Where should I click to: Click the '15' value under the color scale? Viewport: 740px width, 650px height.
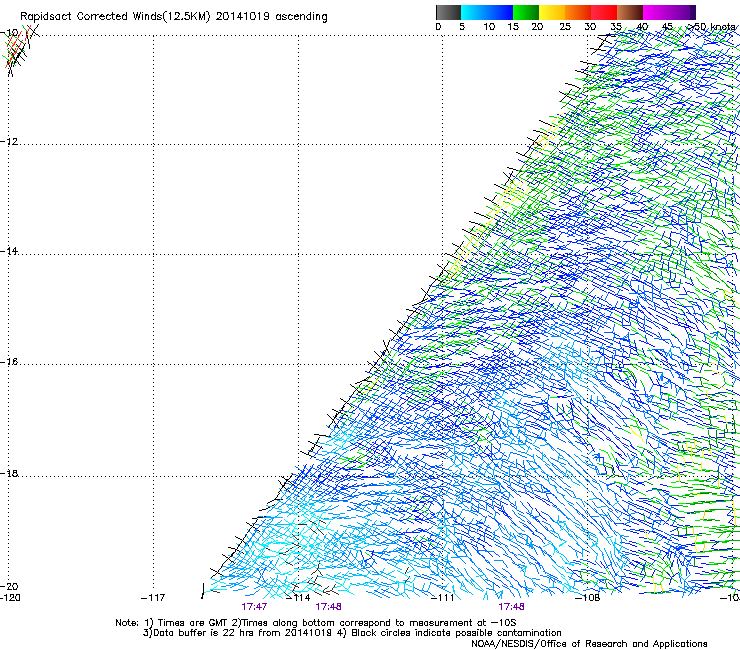[513, 27]
